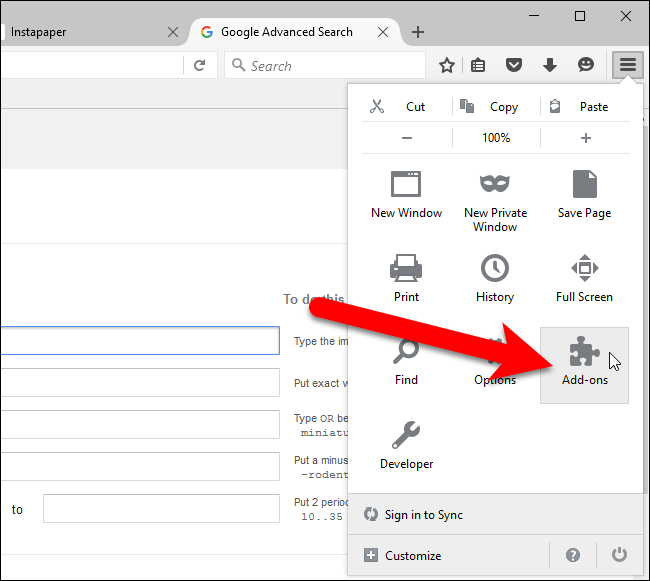
Task: Click the Search box in toolbar
Action: click(x=325, y=65)
